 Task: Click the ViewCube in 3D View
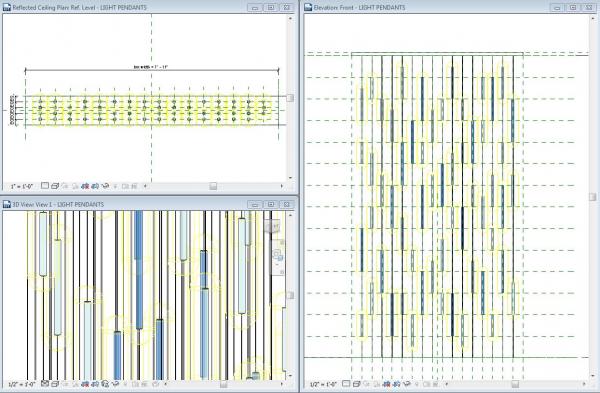click(272, 227)
